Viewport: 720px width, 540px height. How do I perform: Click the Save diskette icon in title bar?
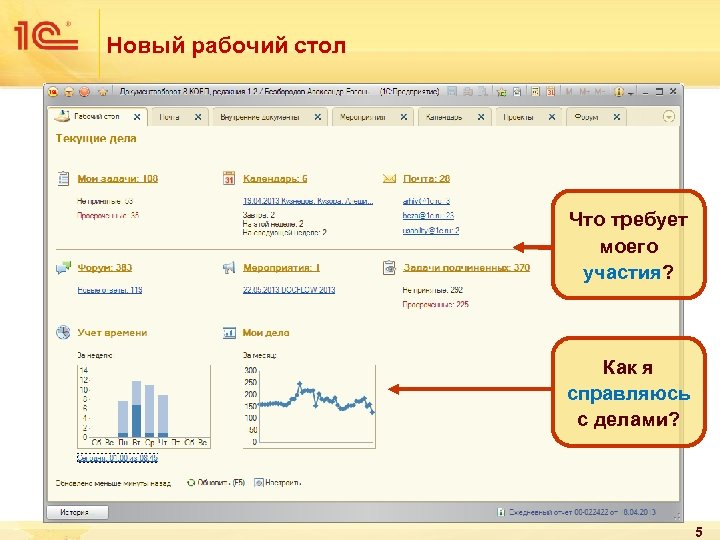452,92
